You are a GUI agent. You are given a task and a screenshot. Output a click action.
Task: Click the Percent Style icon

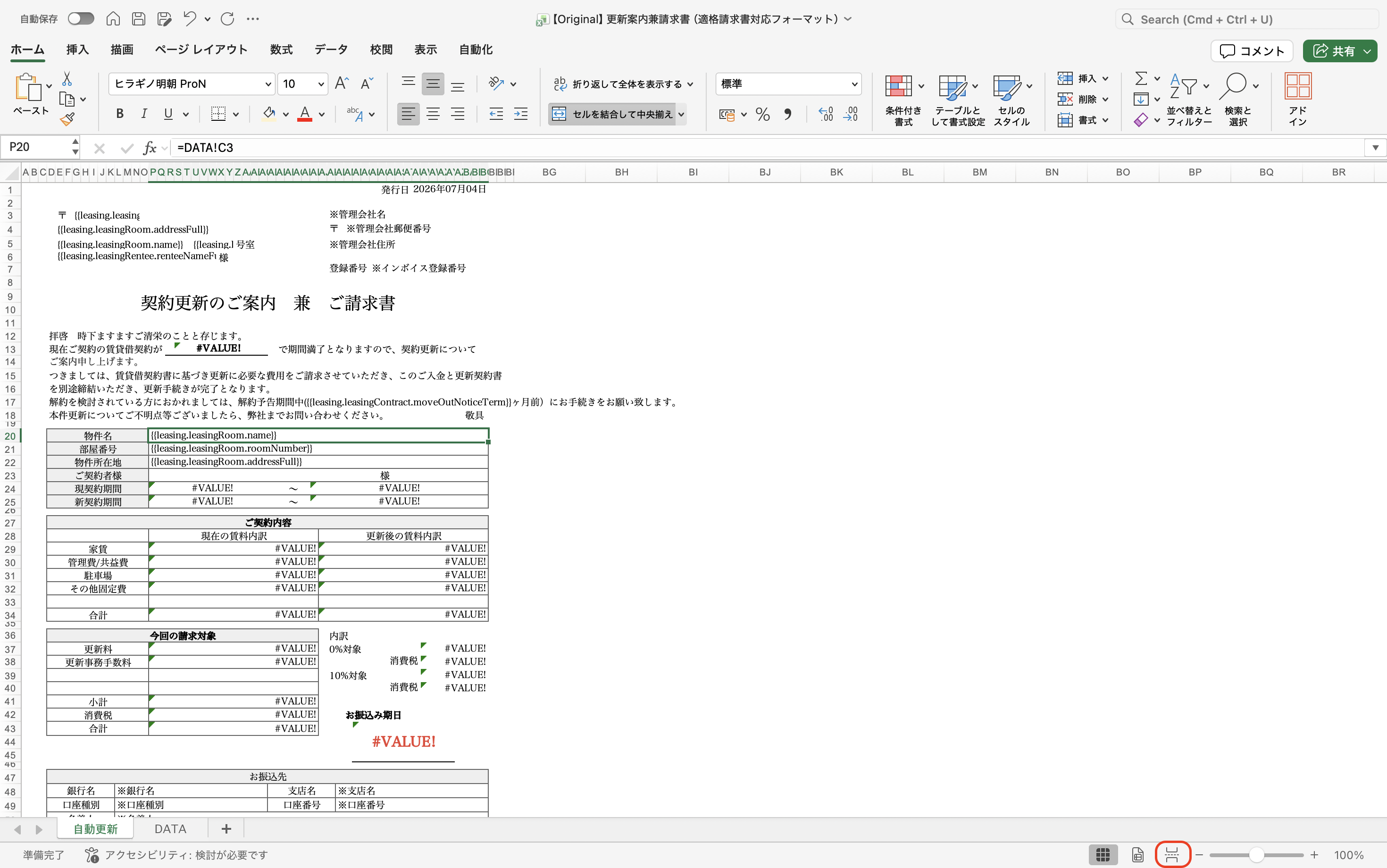pos(762,114)
